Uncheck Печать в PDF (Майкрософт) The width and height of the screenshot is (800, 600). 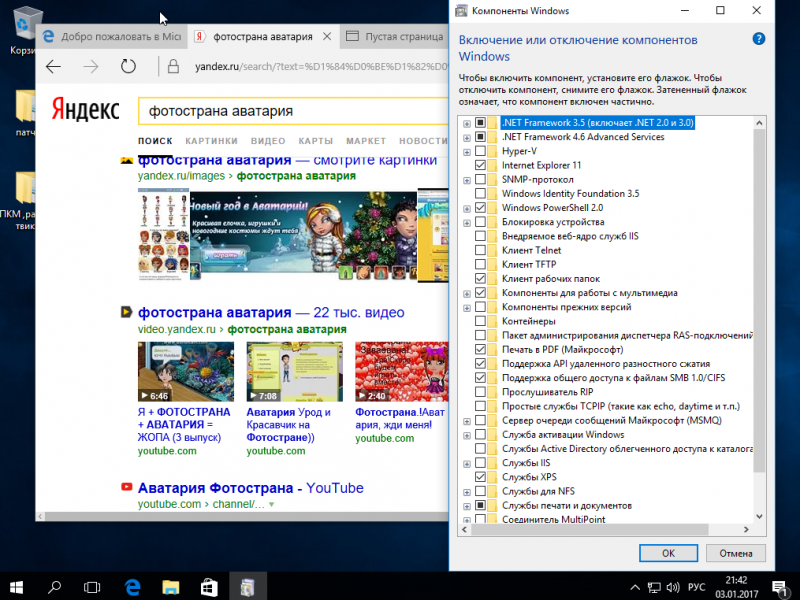[x=480, y=349]
